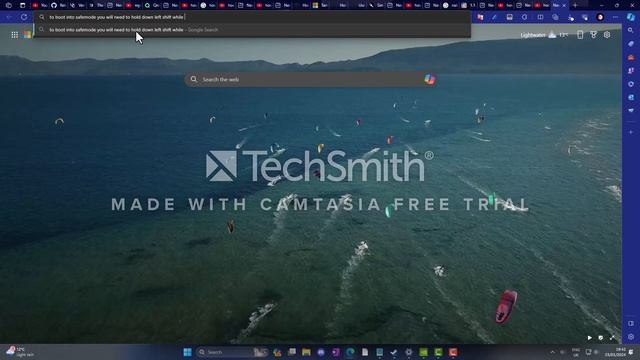Toggle split screen view icon

540,17
